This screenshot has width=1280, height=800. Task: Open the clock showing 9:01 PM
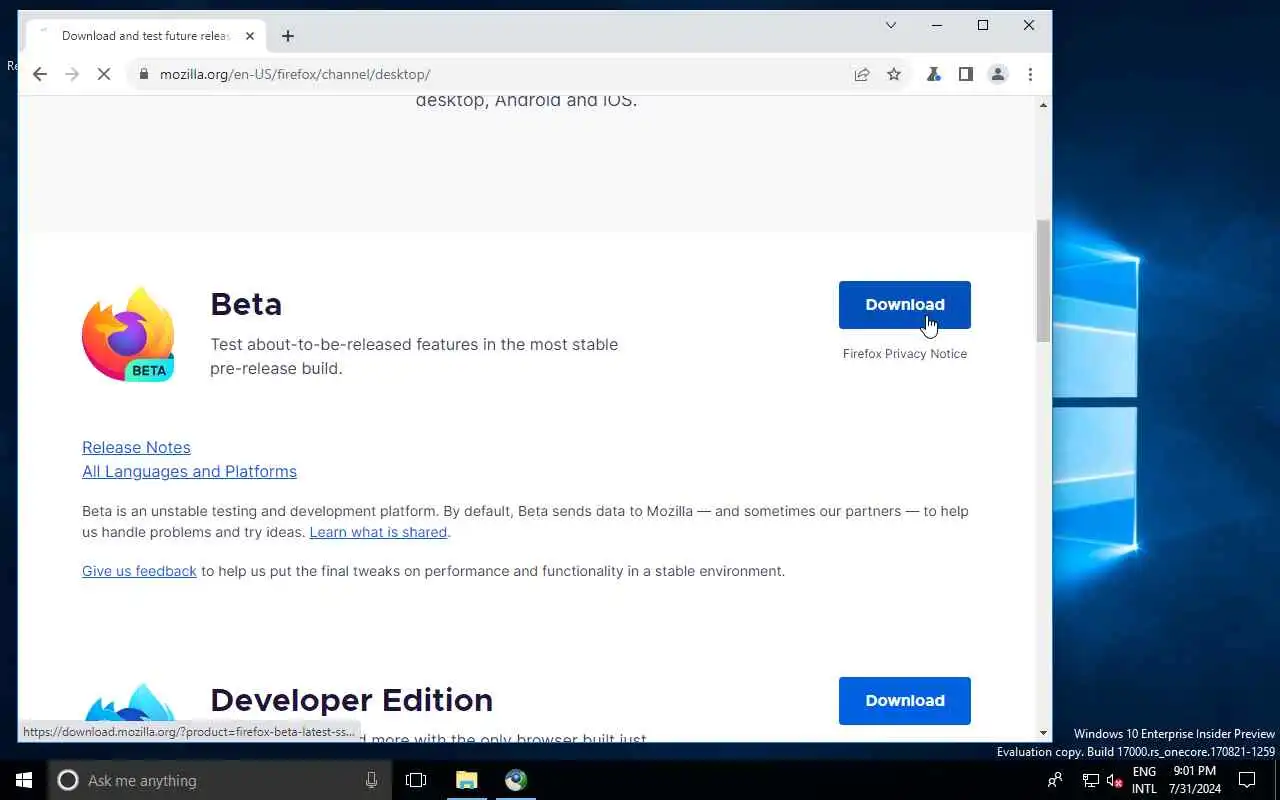click(1194, 780)
